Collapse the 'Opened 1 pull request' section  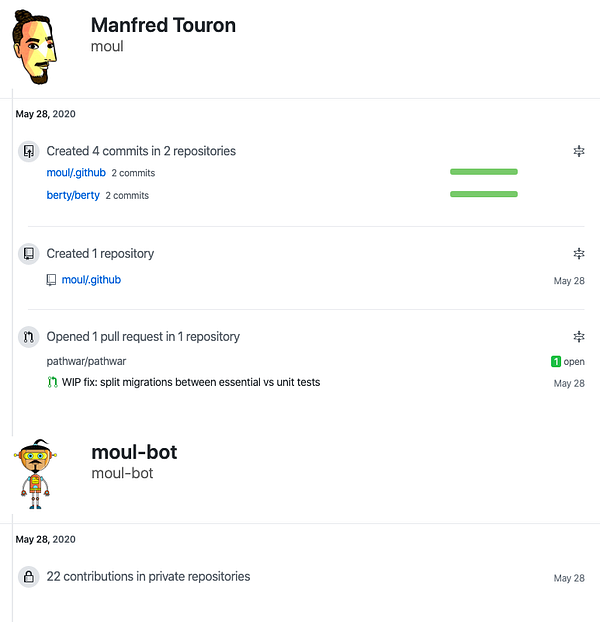pyautogui.click(x=579, y=337)
